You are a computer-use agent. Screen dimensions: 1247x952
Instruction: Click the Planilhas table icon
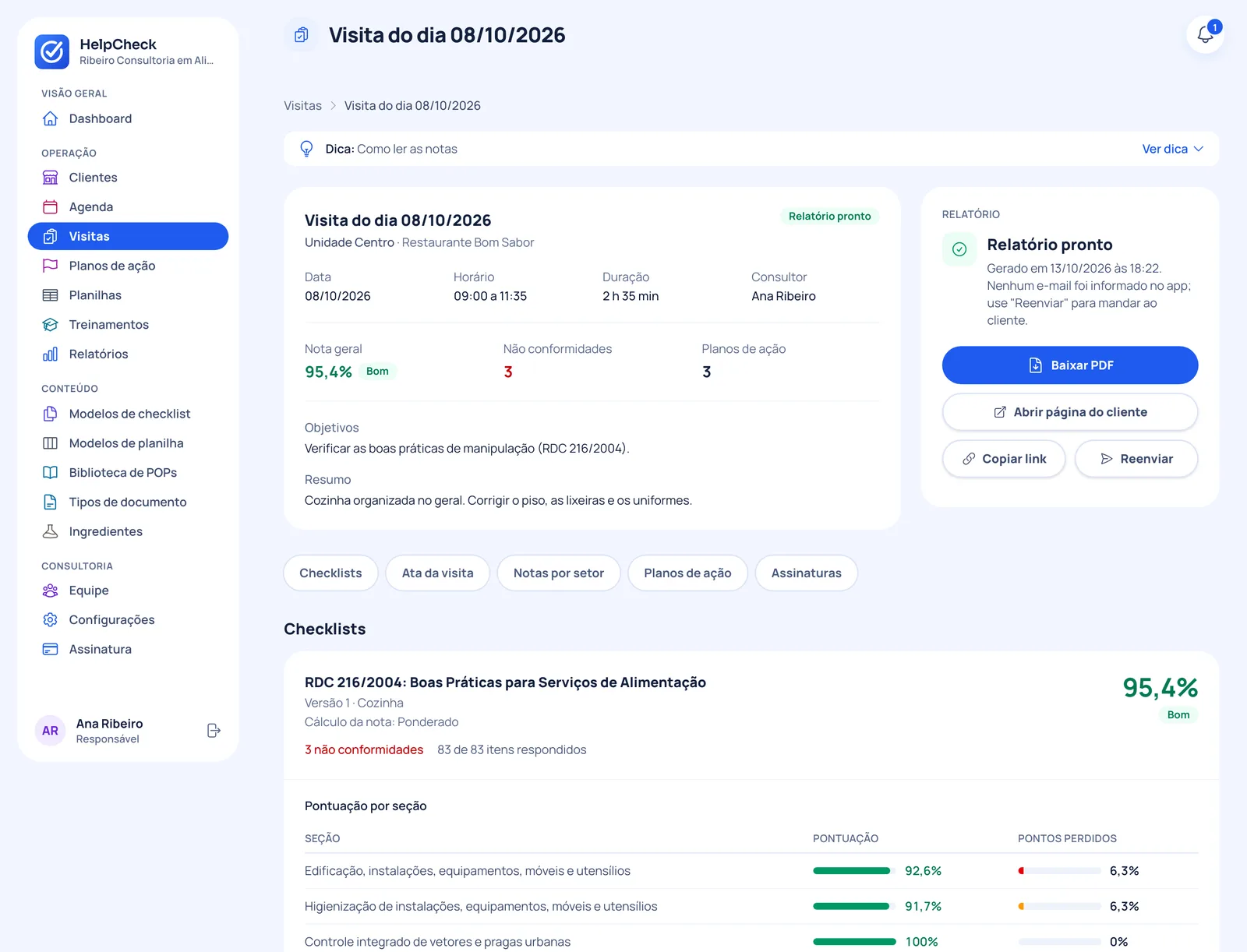tap(50, 295)
